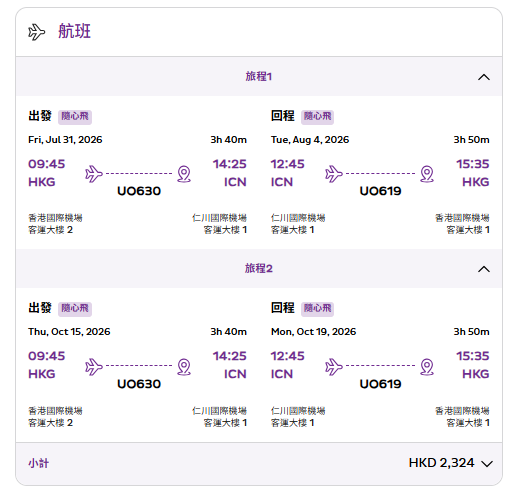
Task: Click the date Thu, Oct 15, 2026
Action: click(69, 332)
